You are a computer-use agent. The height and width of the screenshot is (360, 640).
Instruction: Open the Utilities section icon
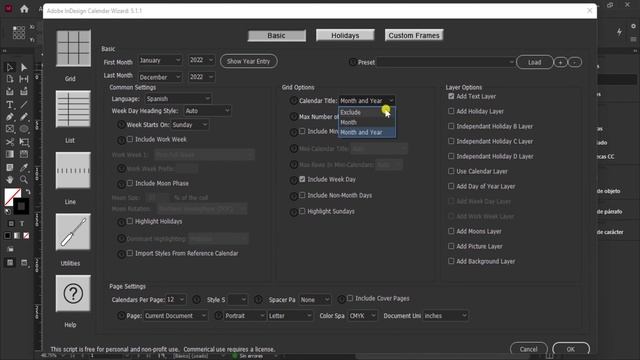tap(73, 232)
